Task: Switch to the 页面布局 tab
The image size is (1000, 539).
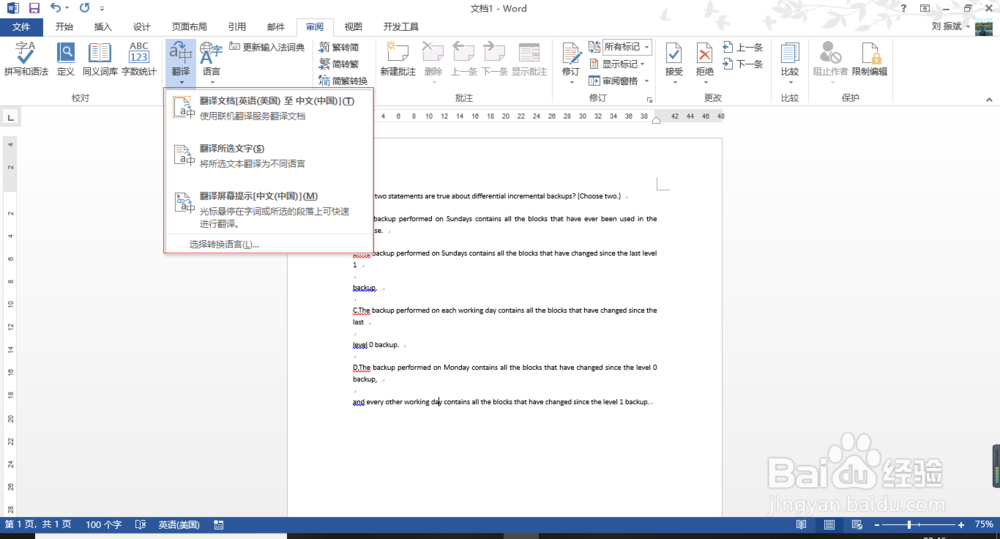Action: (x=189, y=27)
